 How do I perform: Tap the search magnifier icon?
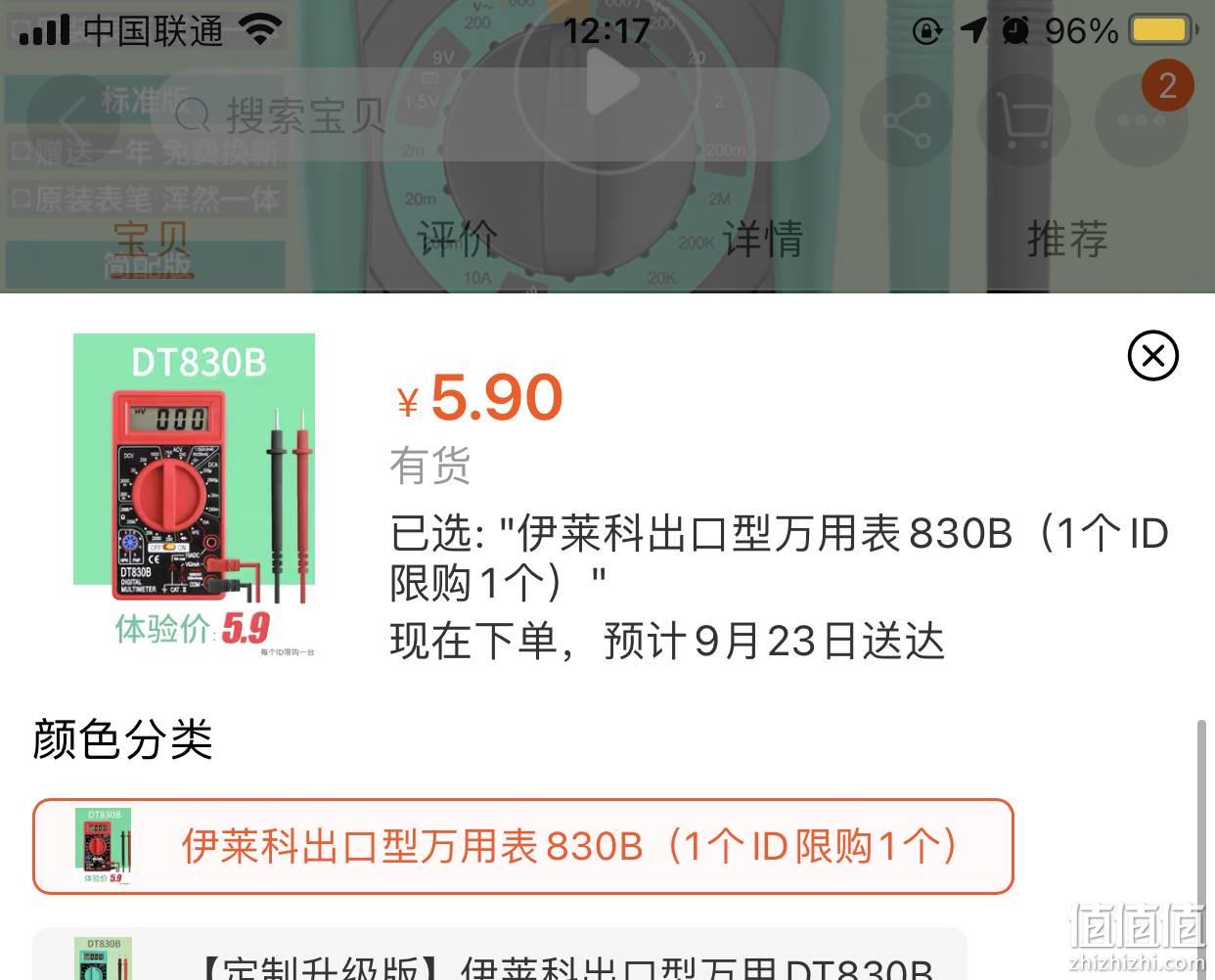[x=193, y=116]
